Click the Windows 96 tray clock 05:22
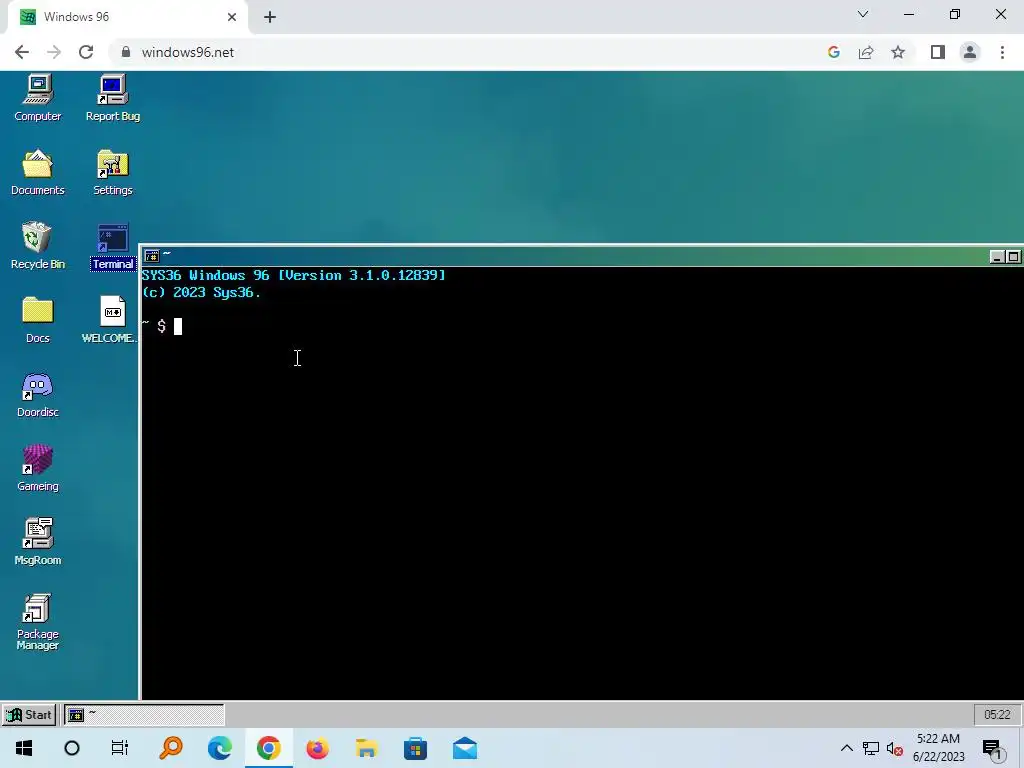This screenshot has height=768, width=1024. [x=997, y=714]
